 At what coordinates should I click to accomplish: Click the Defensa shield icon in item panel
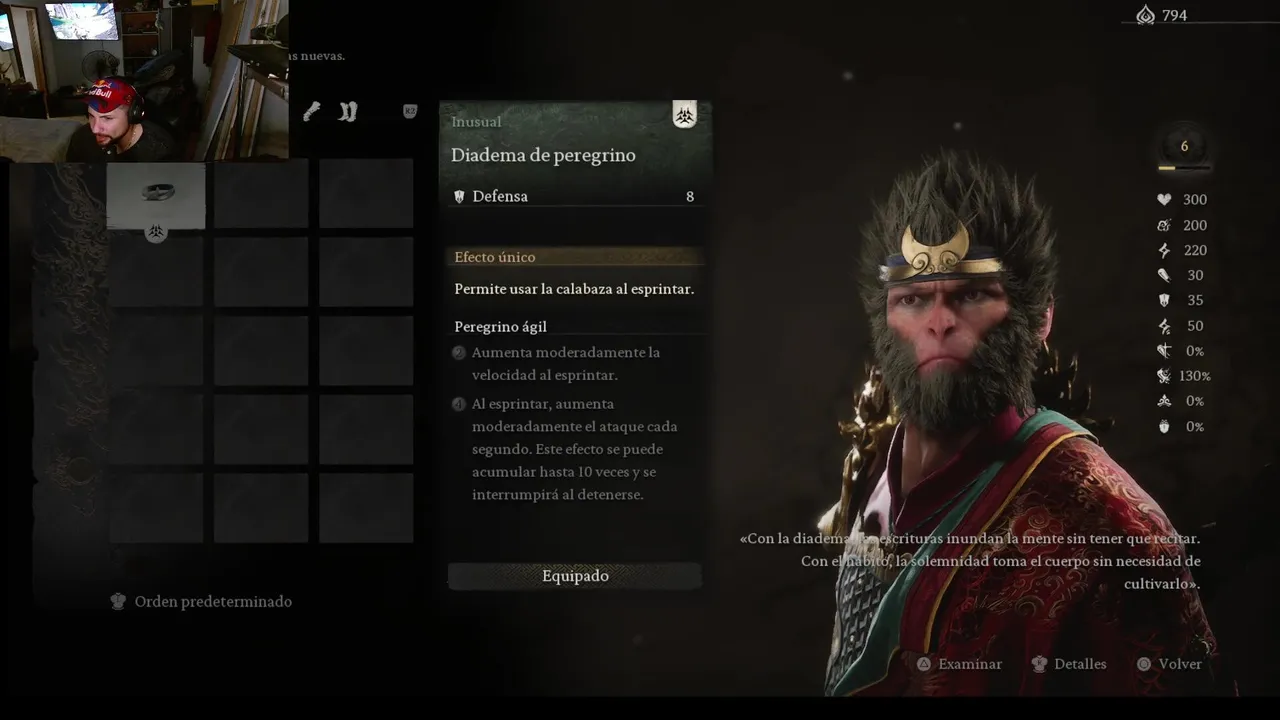click(x=459, y=197)
